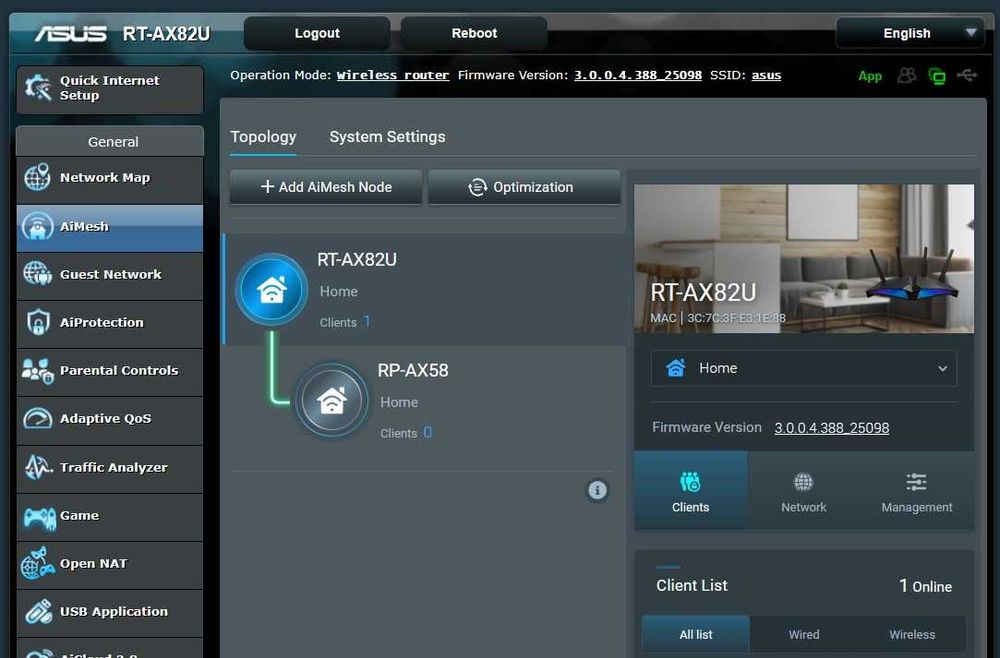
Task: Click RP-AX58 clients count 0
Action: click(427, 432)
